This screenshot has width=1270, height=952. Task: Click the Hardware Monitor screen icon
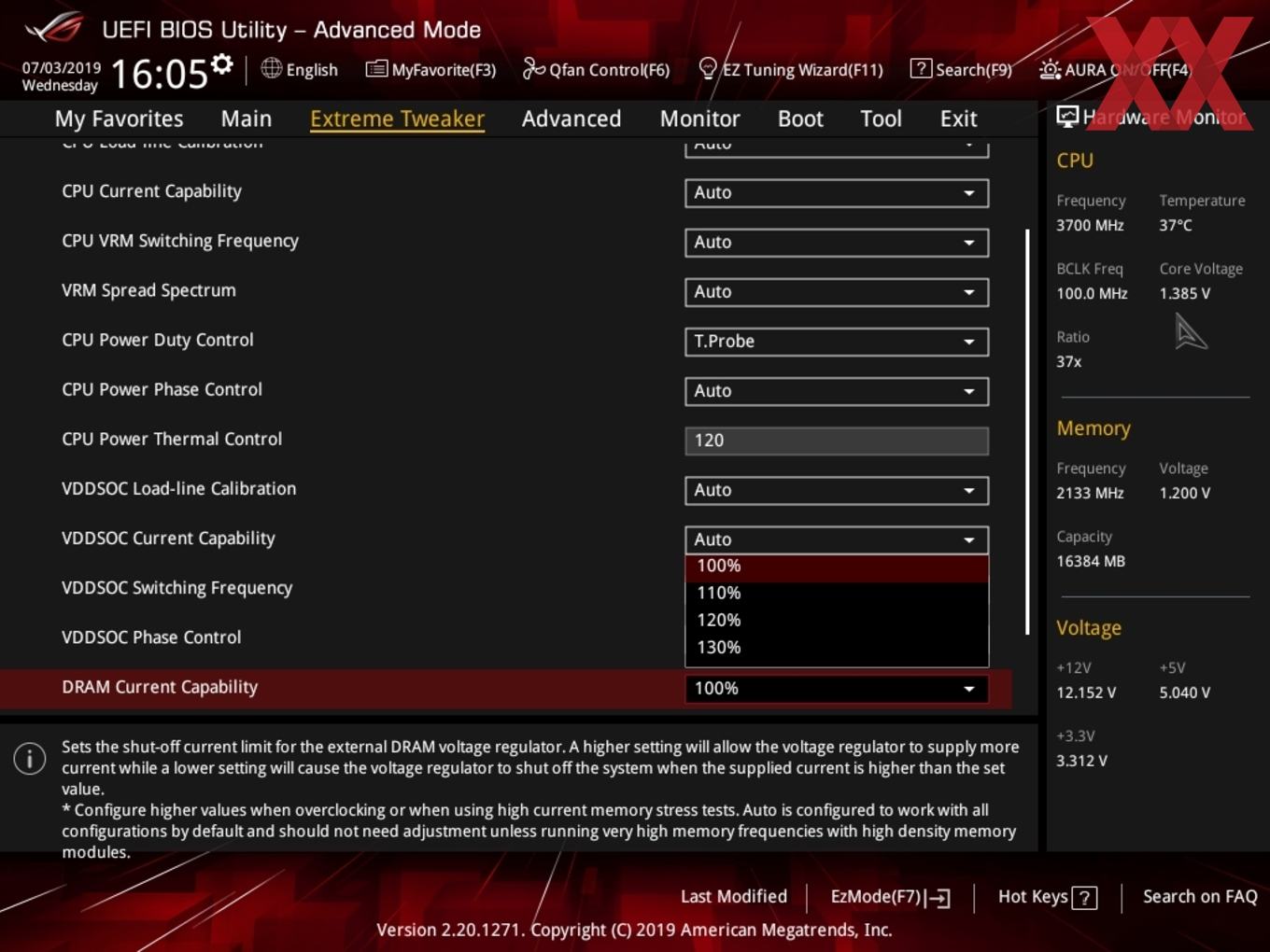click(x=1067, y=117)
